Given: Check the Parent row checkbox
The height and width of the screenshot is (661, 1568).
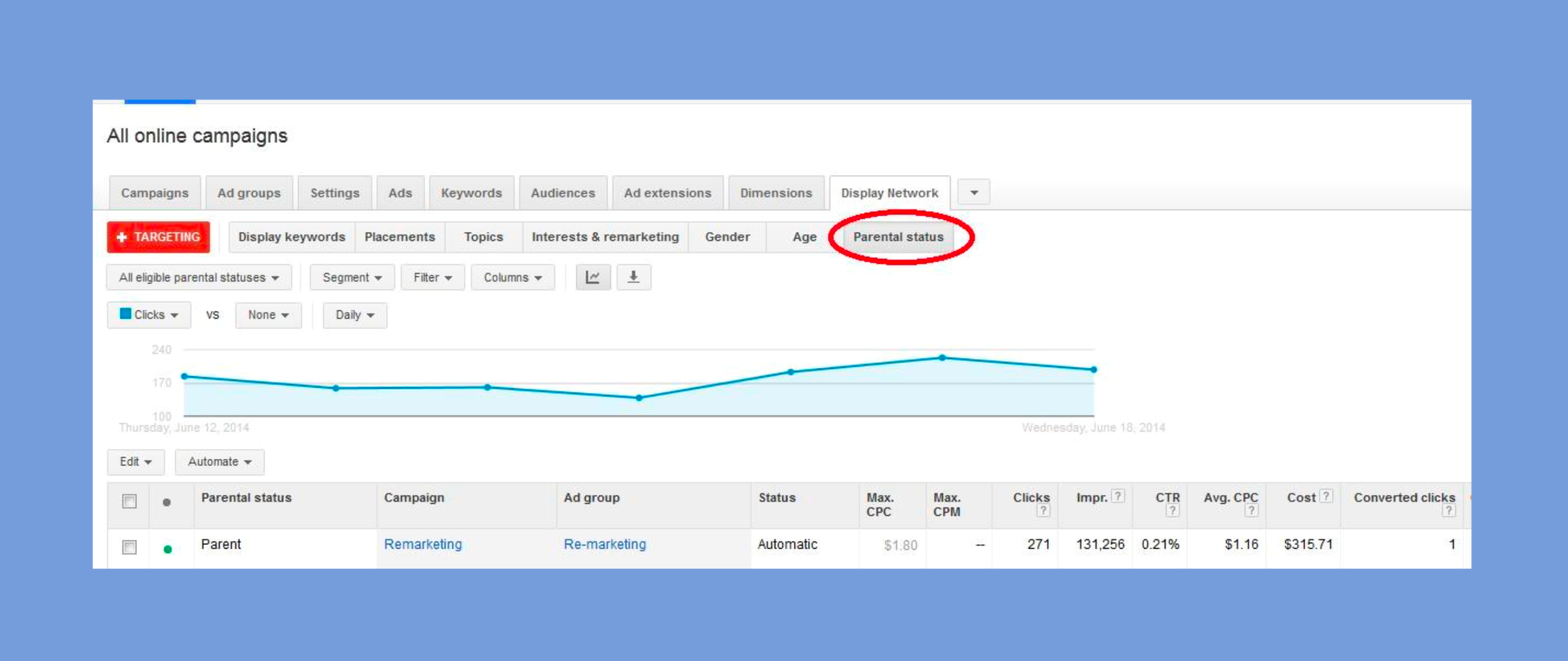Looking at the screenshot, I should coord(129,547).
